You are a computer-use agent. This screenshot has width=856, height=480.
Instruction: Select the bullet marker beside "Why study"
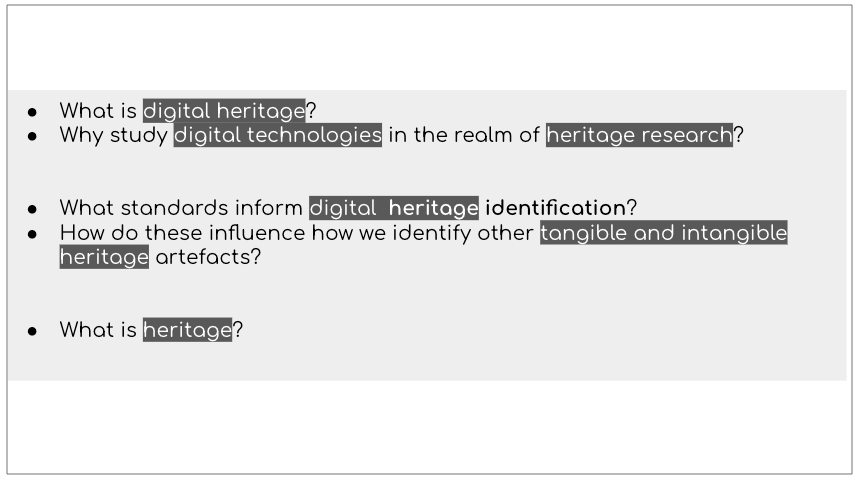(x=33, y=136)
